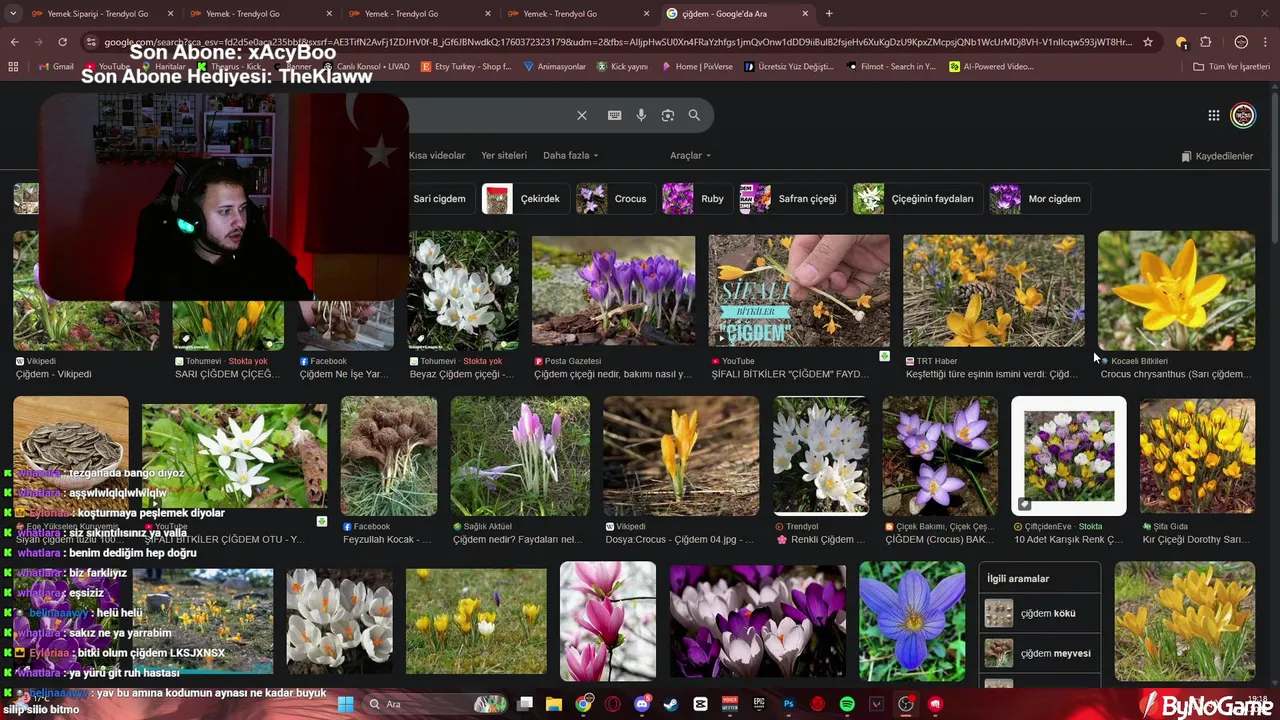Screen dimensions: 1280x720
Task: Open 'Tüm Yer İşaretleri' bookmarks folder
Action: point(1231,66)
